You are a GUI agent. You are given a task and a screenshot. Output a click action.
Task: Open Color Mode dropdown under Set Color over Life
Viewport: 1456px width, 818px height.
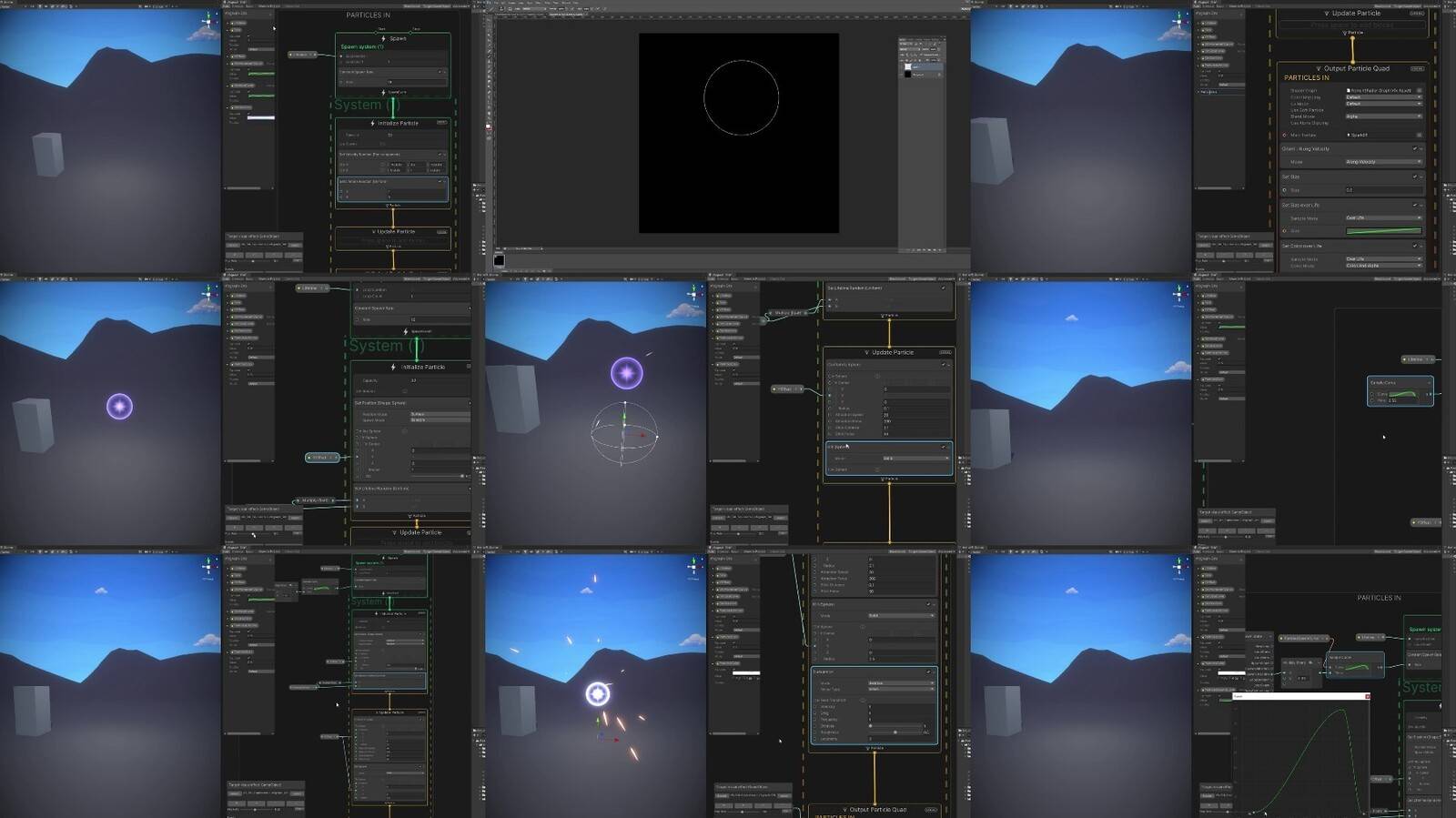click(1383, 266)
